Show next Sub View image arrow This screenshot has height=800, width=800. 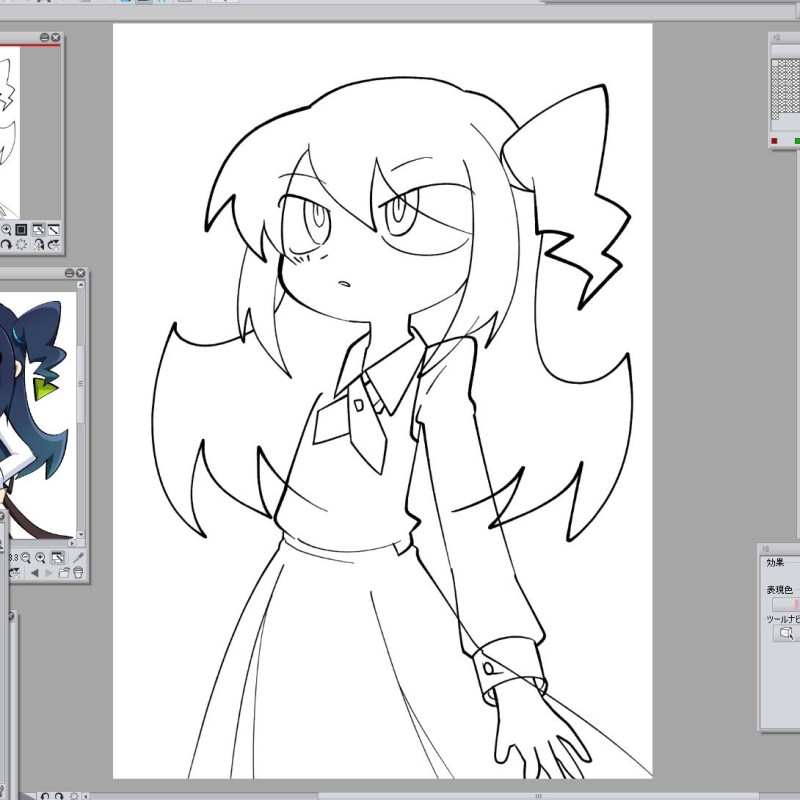[49, 573]
